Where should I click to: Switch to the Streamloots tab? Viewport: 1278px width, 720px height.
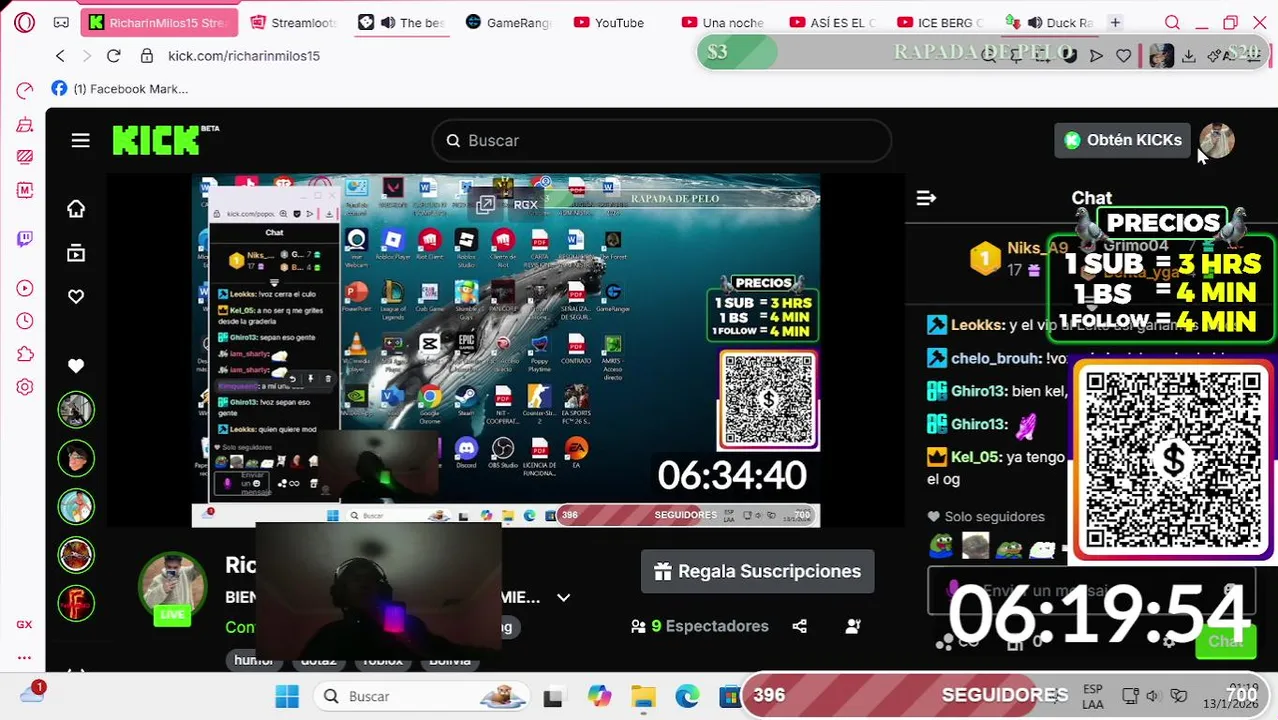[x=294, y=22]
